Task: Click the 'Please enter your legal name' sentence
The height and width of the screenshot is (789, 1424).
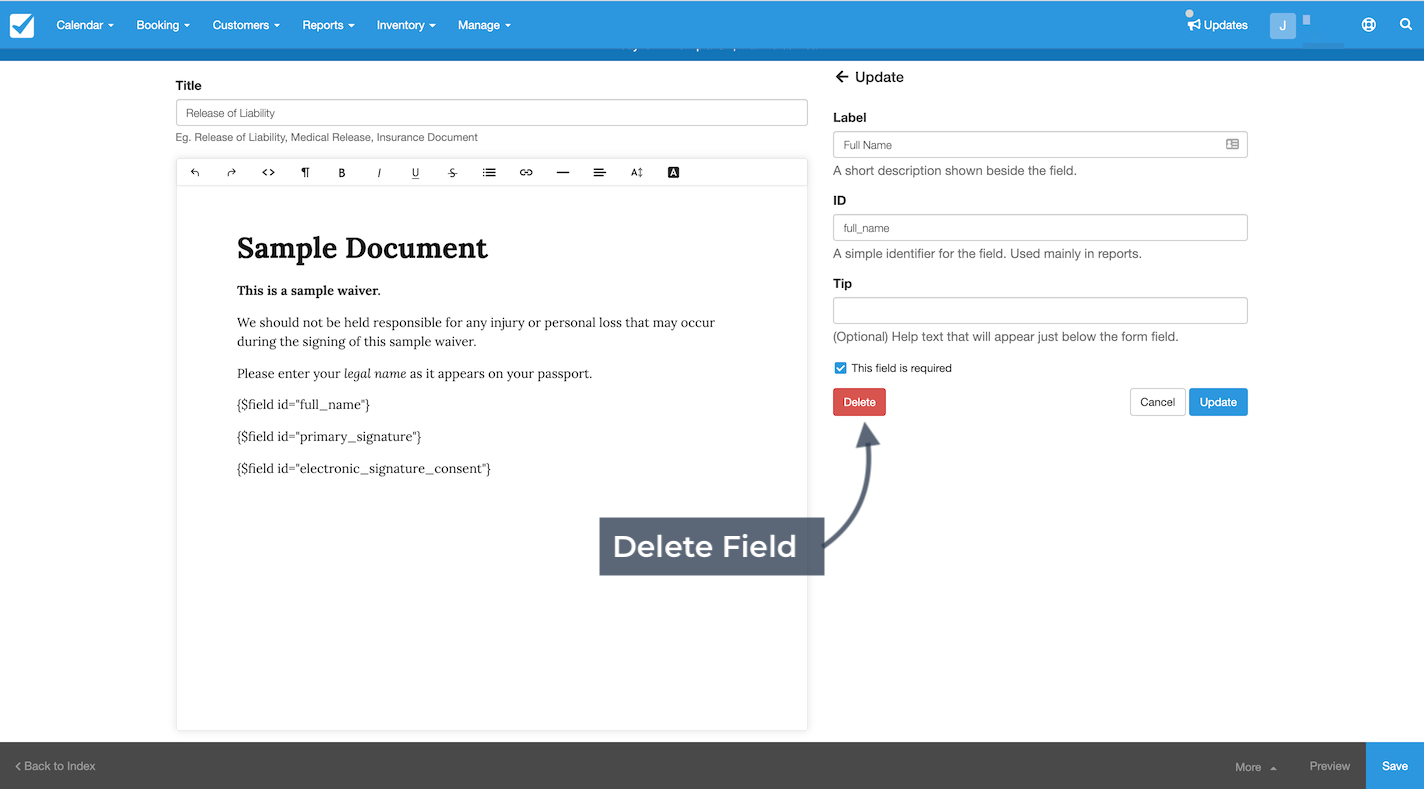Action: [x=414, y=374]
